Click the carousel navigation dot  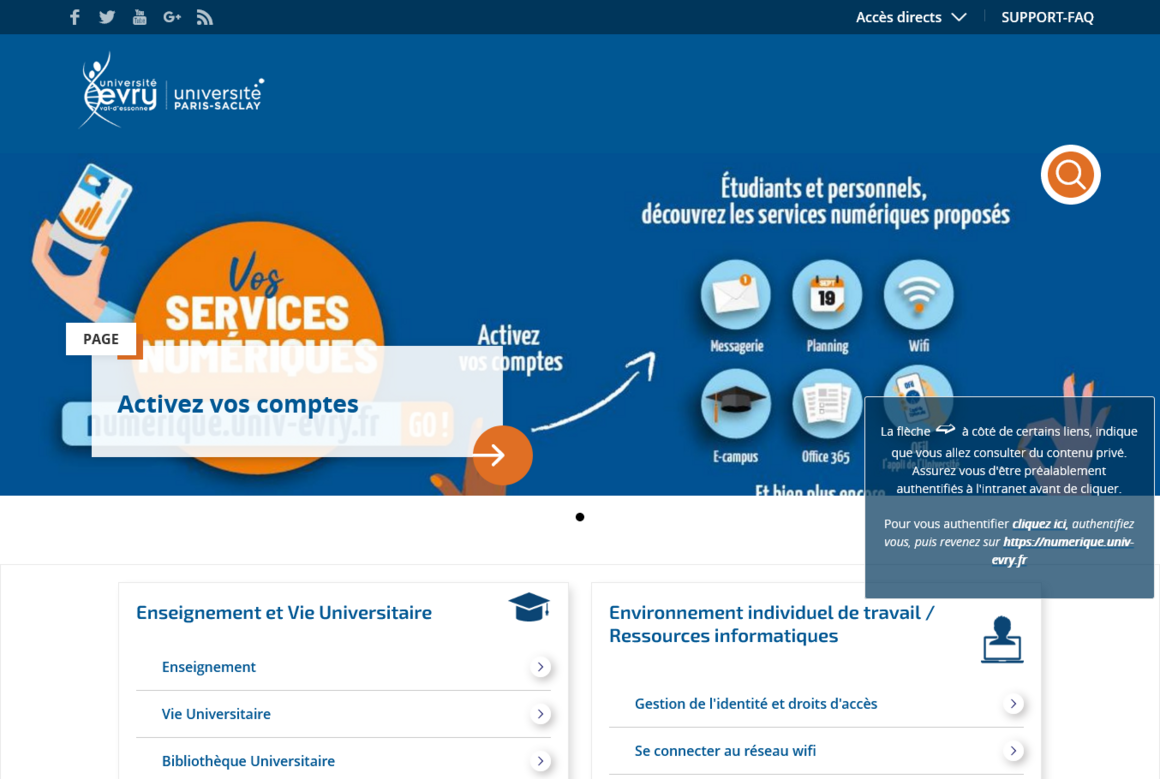point(580,517)
